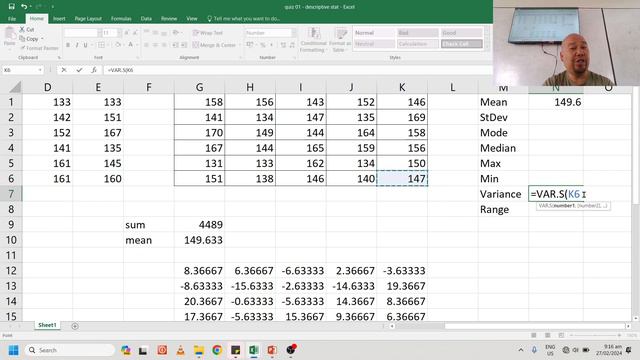The width and height of the screenshot is (640, 360).
Task: Add a new sheet with the plus icon
Action: coord(75,326)
